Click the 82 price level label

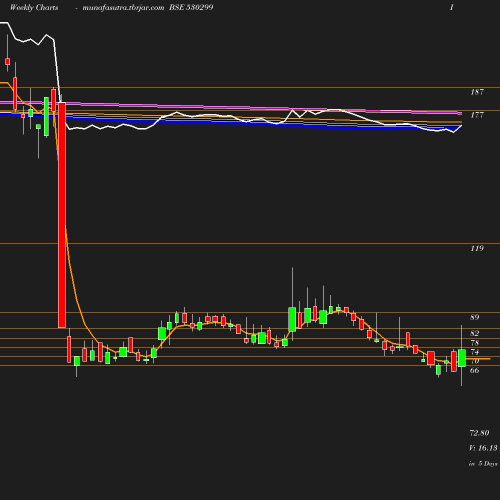[475, 333]
